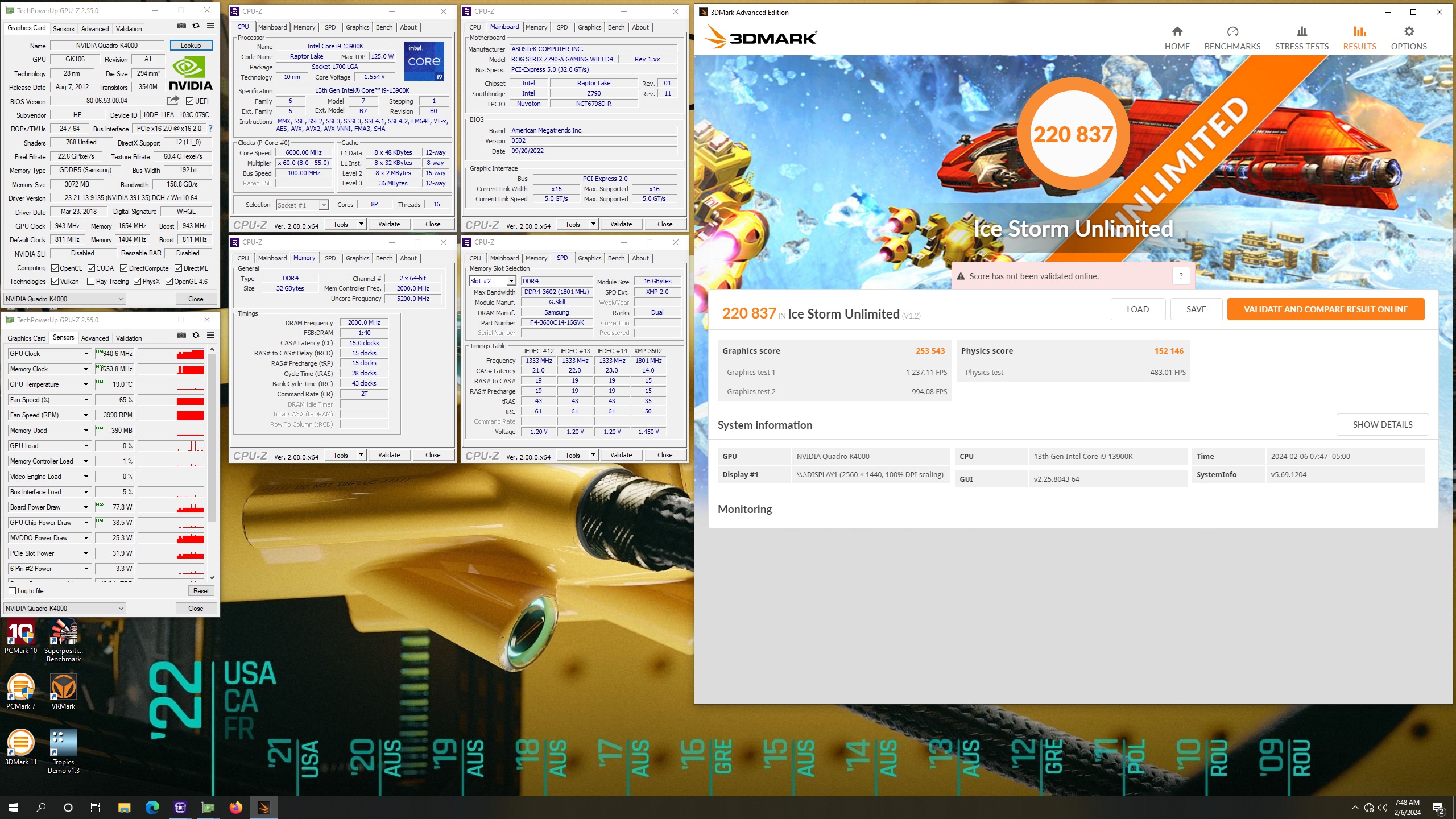
Task: Click SHOW DETAILS for System information
Action: coord(1383,425)
